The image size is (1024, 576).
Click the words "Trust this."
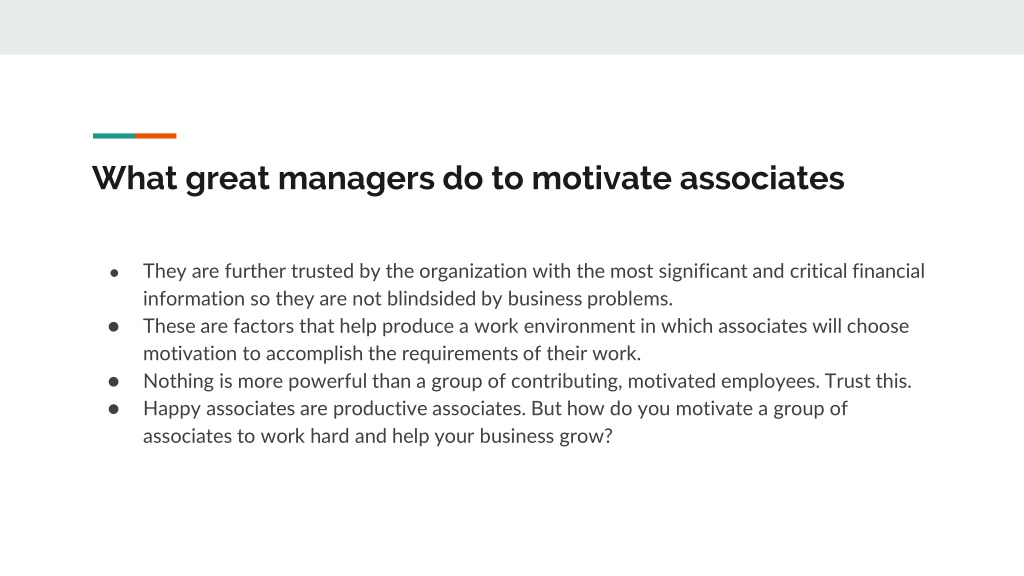tap(868, 381)
